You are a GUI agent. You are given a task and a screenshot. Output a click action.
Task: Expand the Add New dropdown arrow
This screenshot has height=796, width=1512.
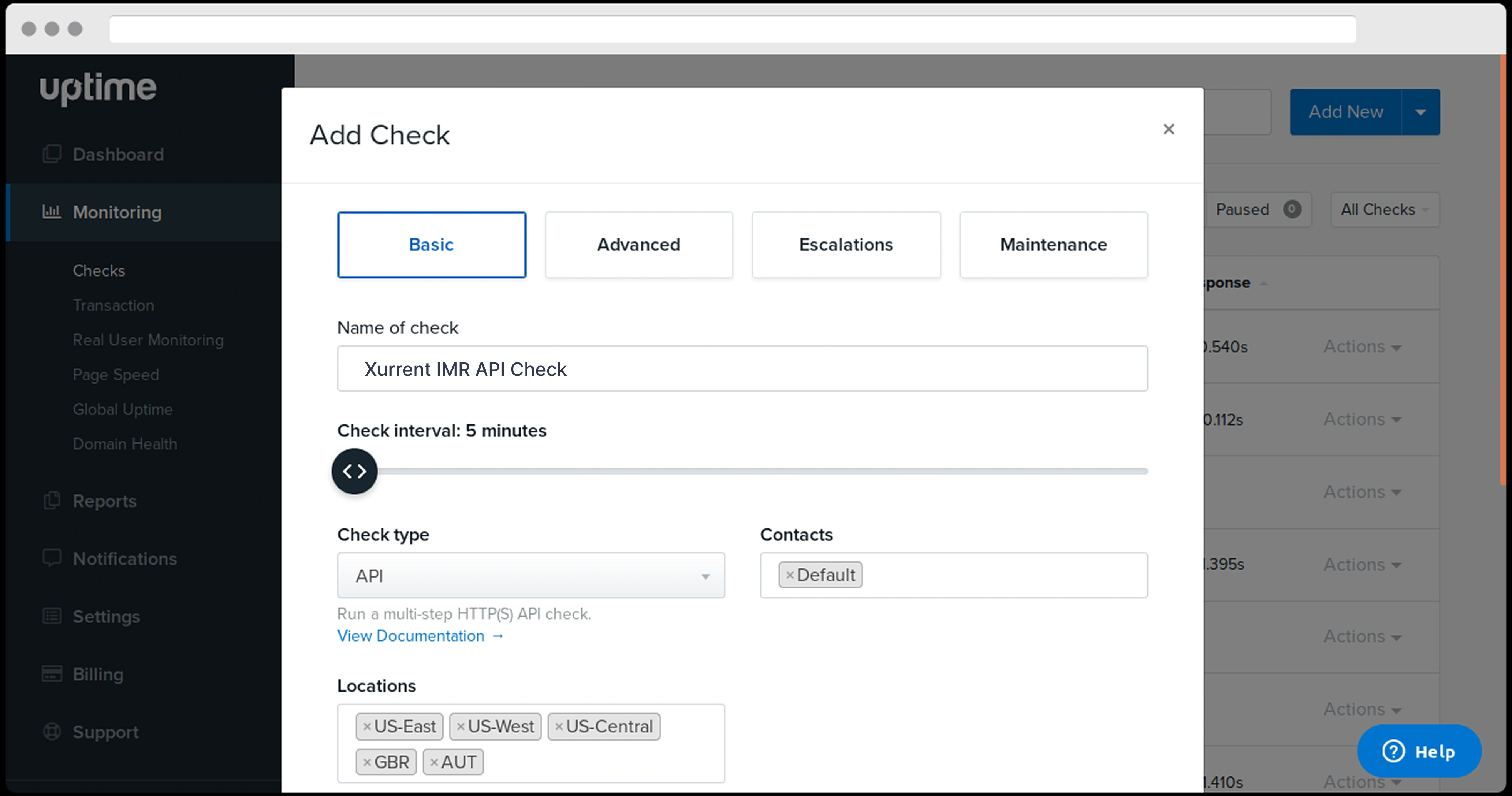[1420, 112]
